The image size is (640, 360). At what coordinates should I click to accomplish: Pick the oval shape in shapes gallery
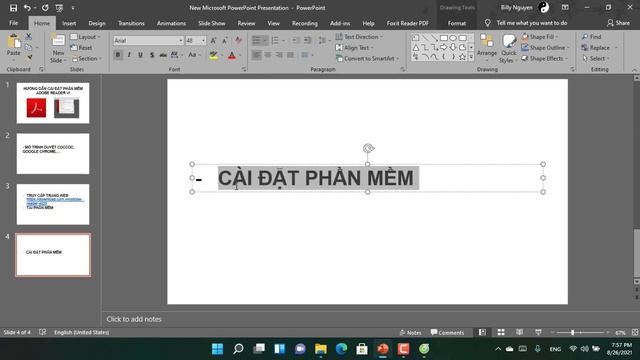pos(453,38)
